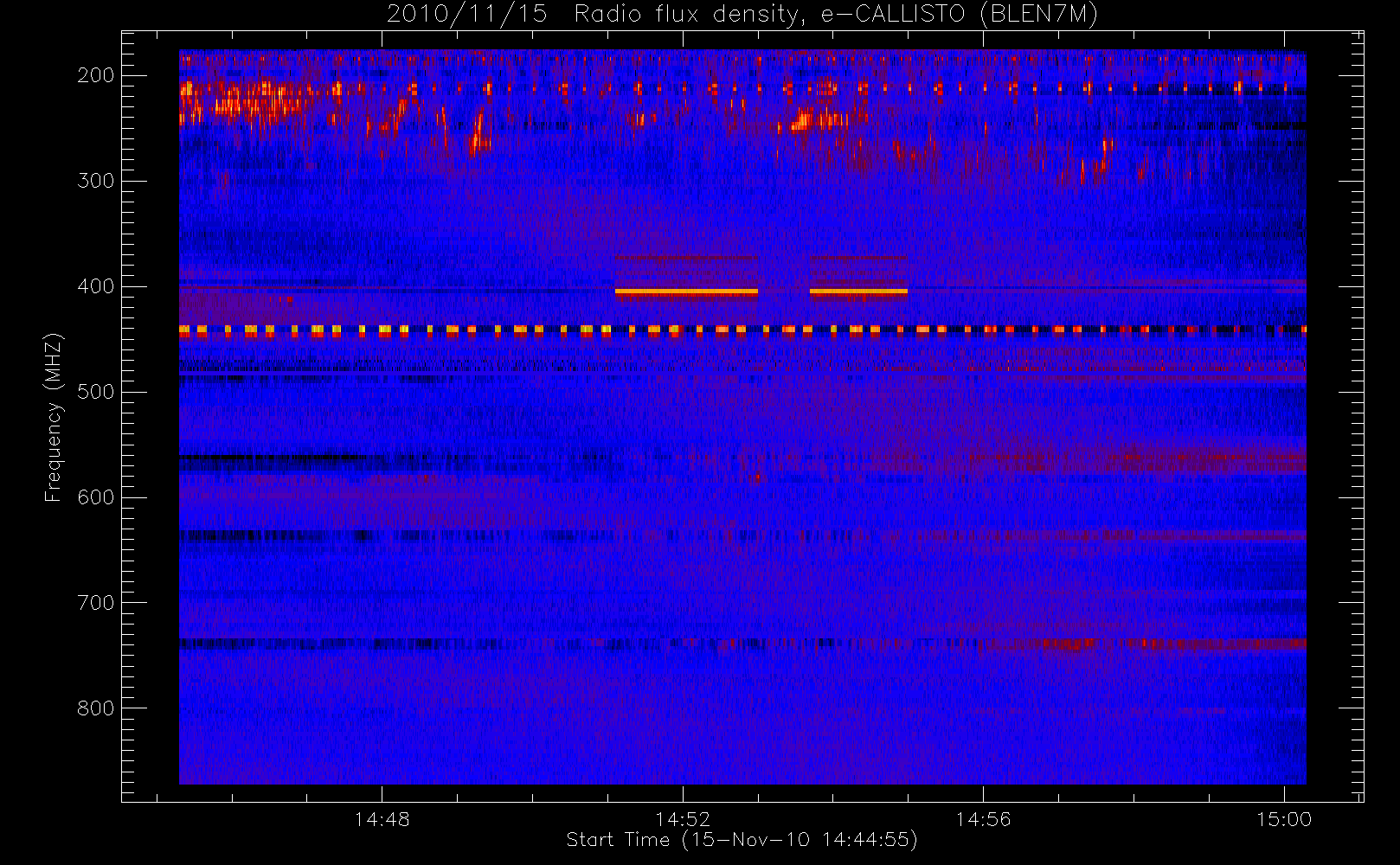The height and width of the screenshot is (865, 1400).
Task: Click the 300 frequency tick label
Action: point(95,181)
